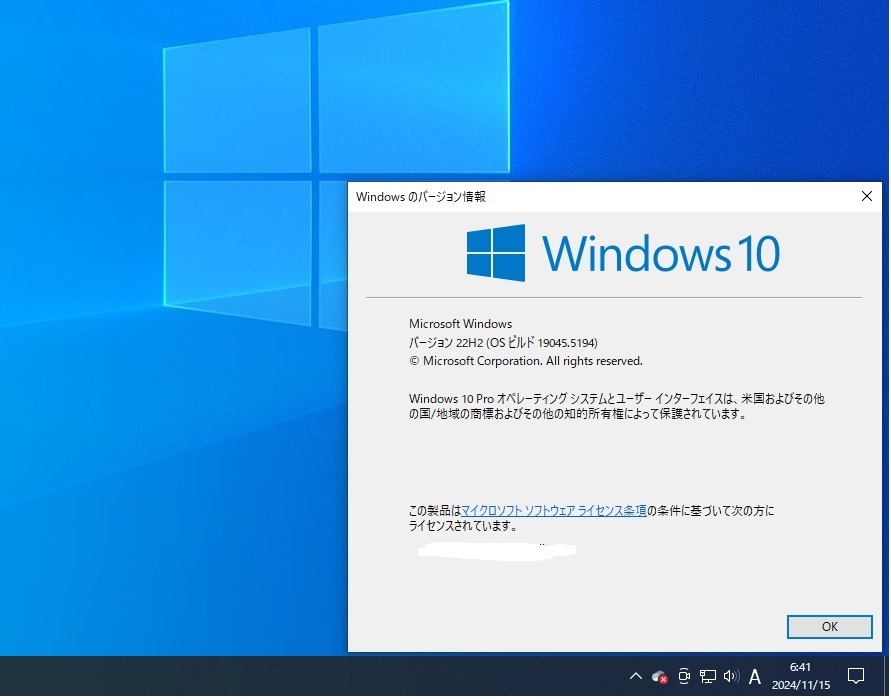This screenshot has width=891, height=699.
Task: Switch the IME input mode indicator A
Action: tap(755, 676)
